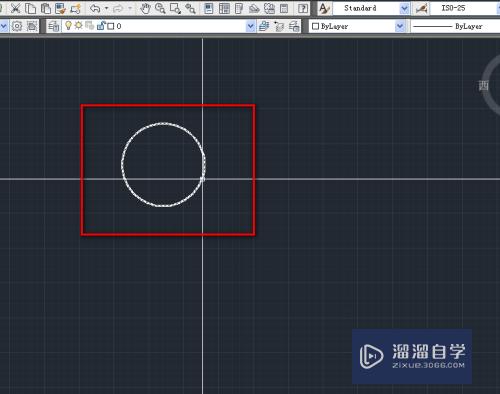500x394 pixels.
Task: Toggle layer 0 freeze sun icon
Action: pos(79,25)
